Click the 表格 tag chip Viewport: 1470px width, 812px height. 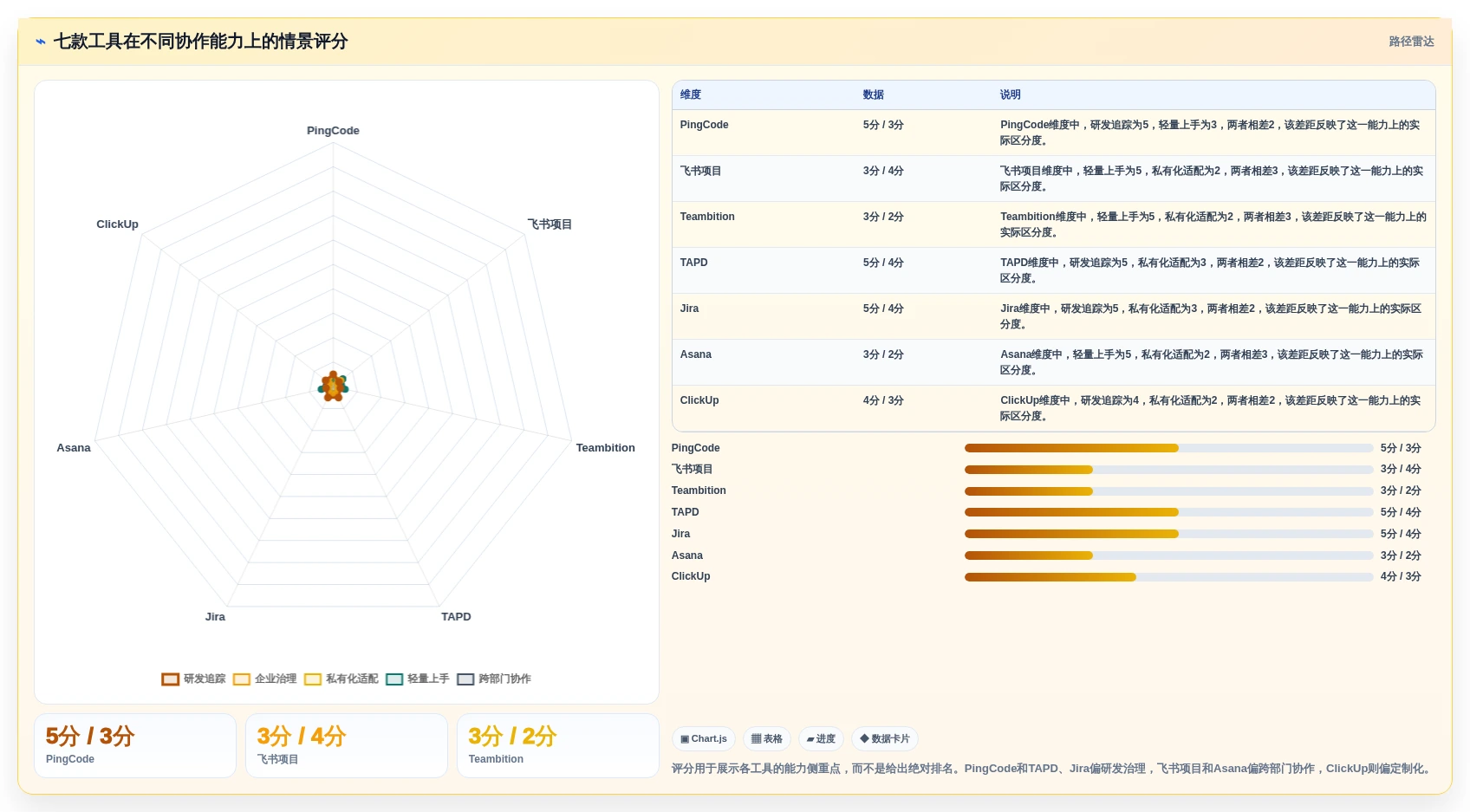767,739
